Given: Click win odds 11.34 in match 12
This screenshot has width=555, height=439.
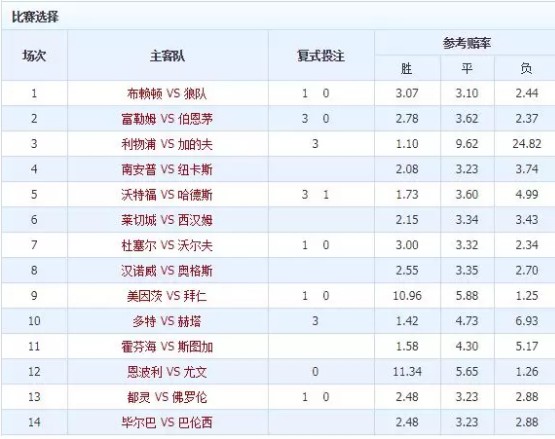Looking at the screenshot, I should click(407, 372).
